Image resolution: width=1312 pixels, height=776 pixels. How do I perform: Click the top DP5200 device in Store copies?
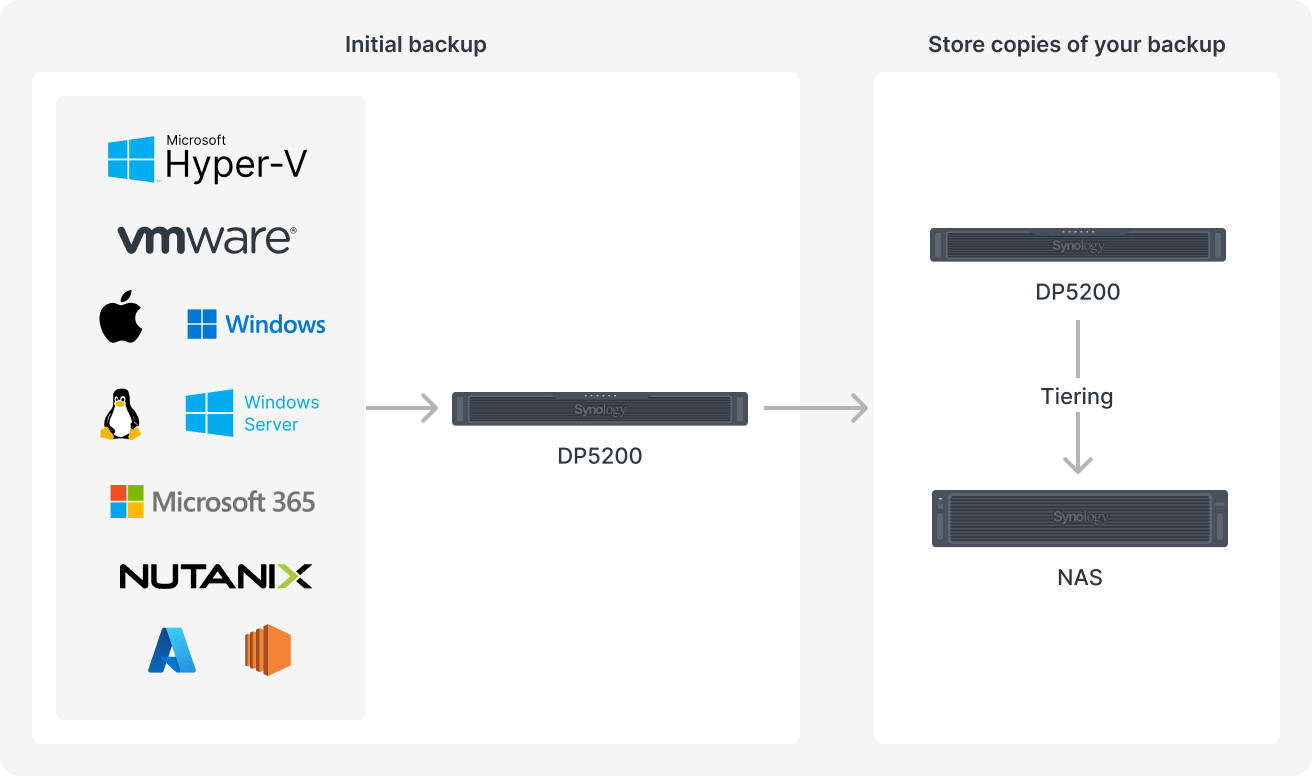click(1078, 245)
